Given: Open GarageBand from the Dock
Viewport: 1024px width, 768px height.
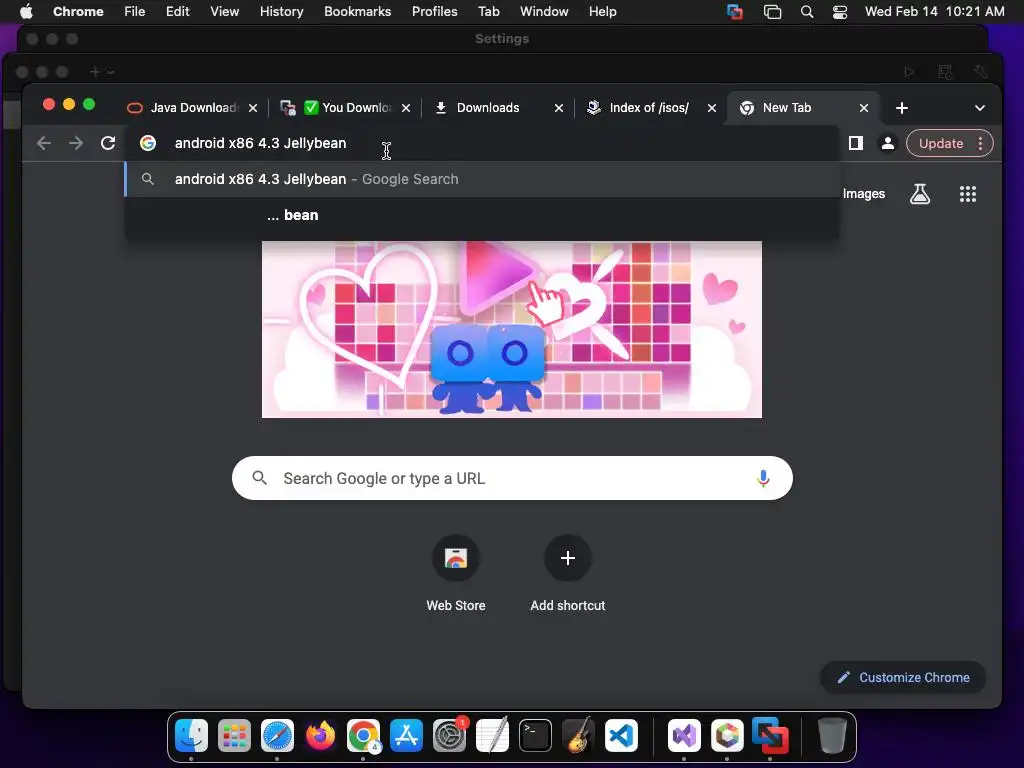Looking at the screenshot, I should (x=578, y=735).
